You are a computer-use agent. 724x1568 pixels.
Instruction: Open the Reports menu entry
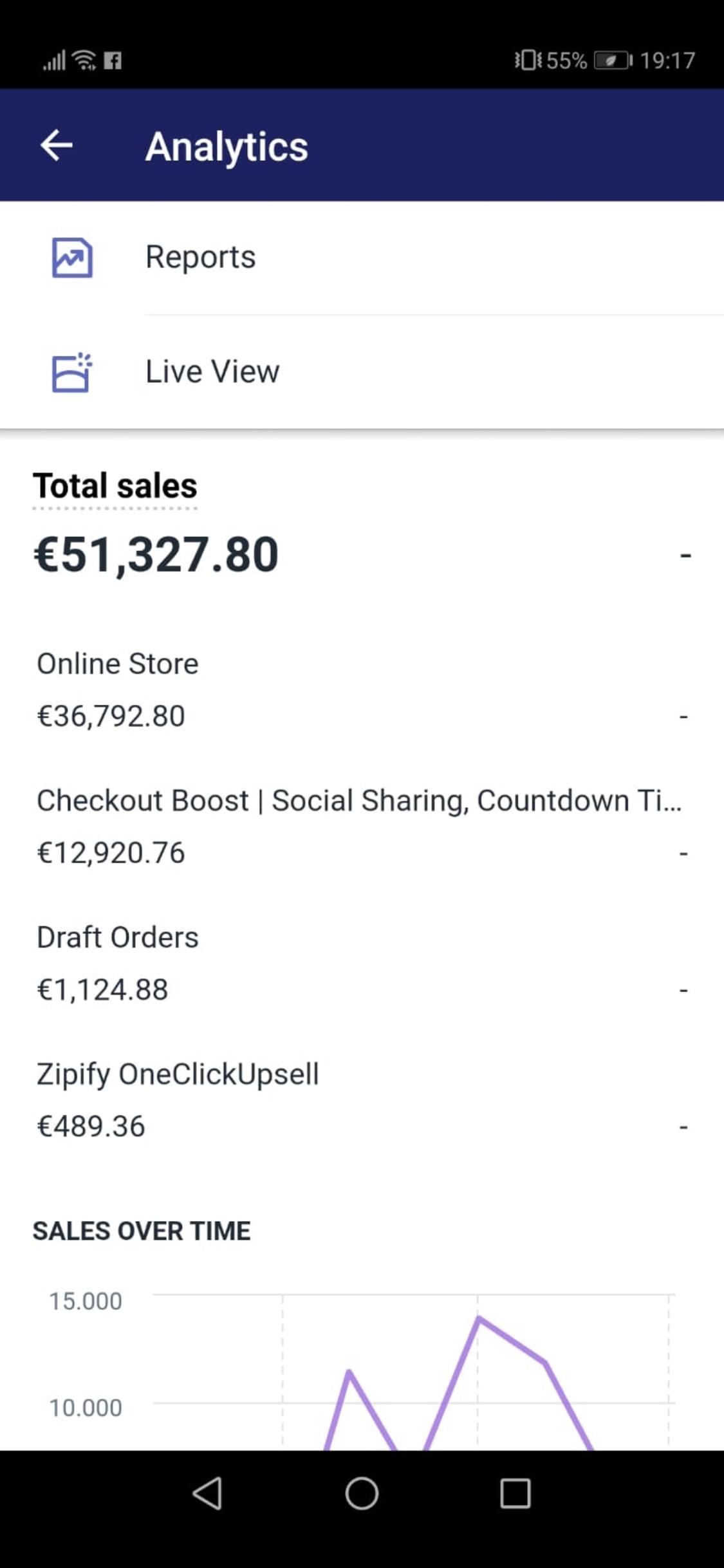(362, 258)
